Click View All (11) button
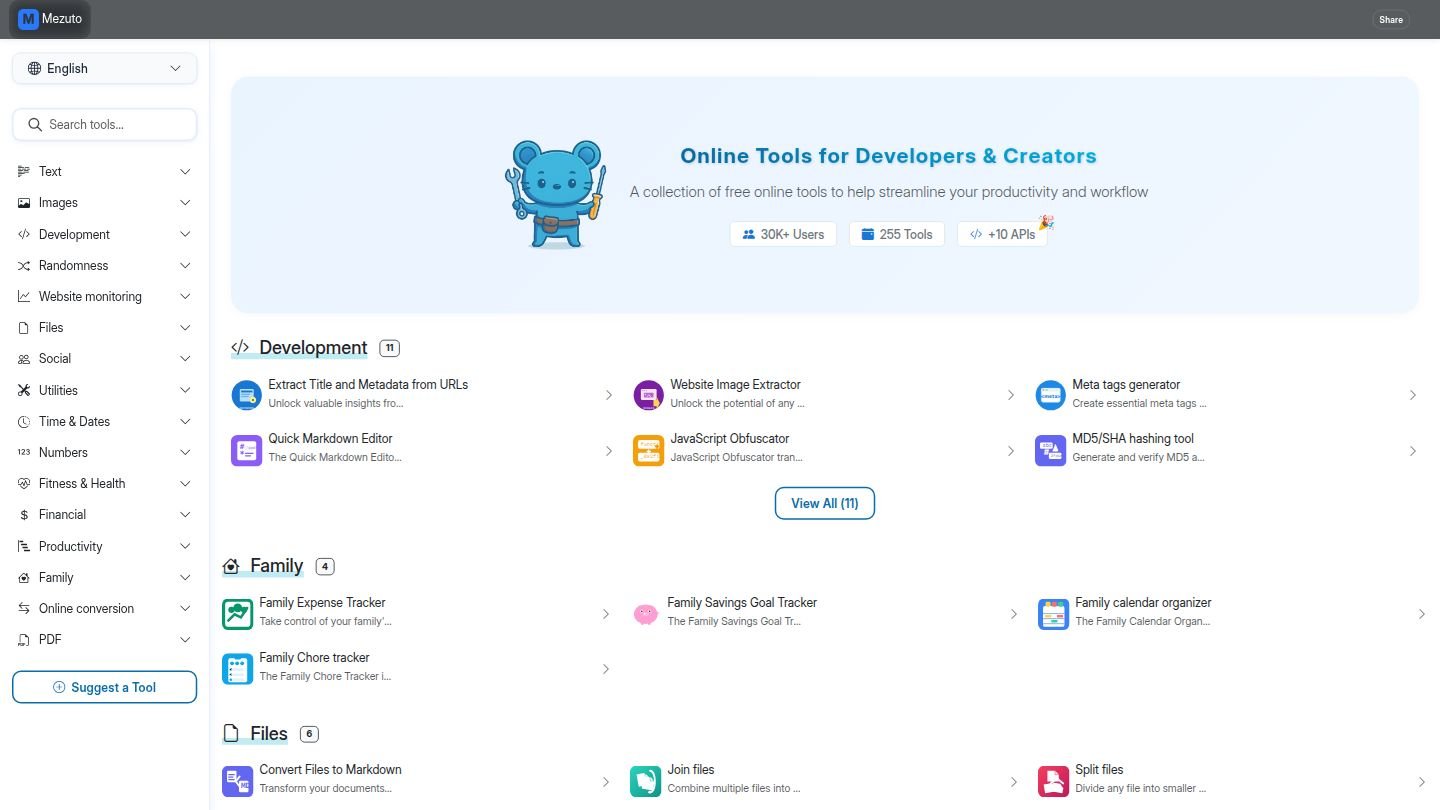This screenshot has height=810, width=1440. click(825, 503)
